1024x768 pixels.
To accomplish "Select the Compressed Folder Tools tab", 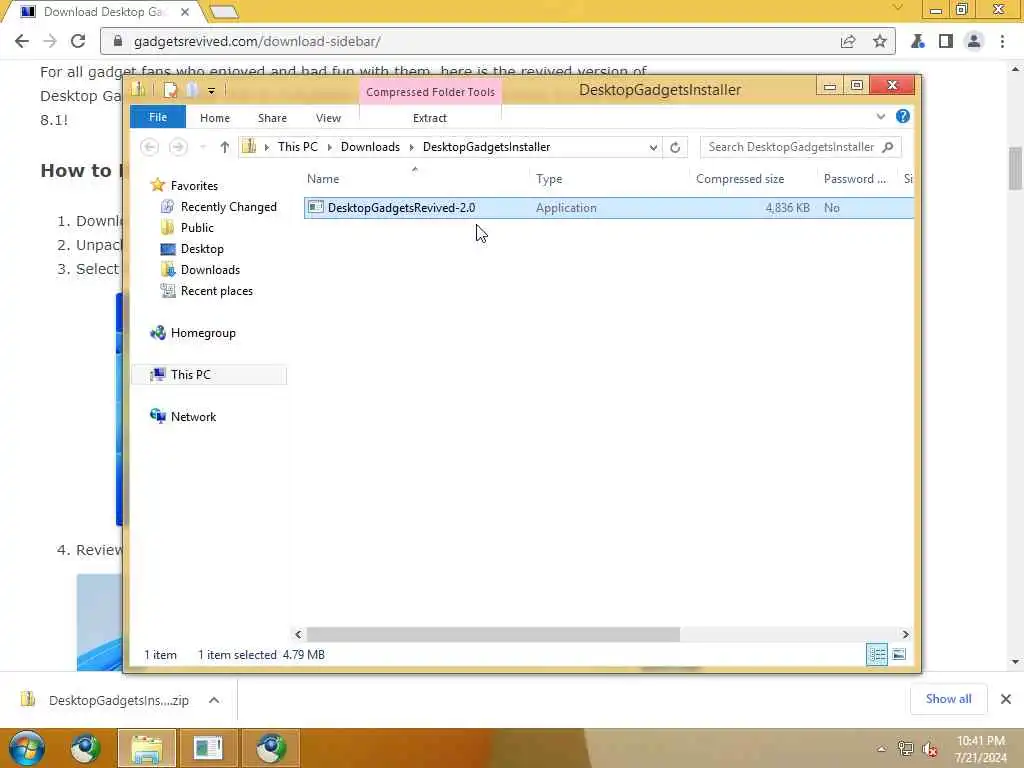I will 430,92.
